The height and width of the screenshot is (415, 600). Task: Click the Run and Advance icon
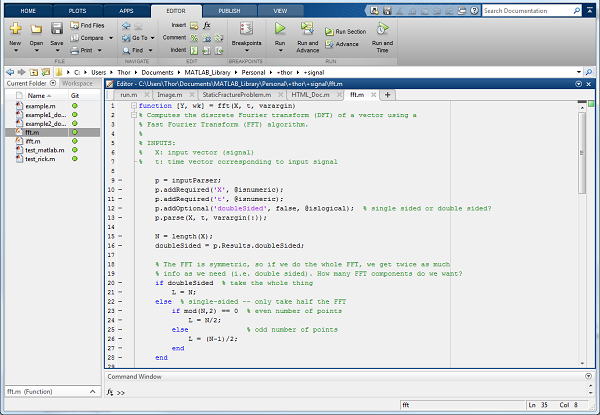(307, 29)
